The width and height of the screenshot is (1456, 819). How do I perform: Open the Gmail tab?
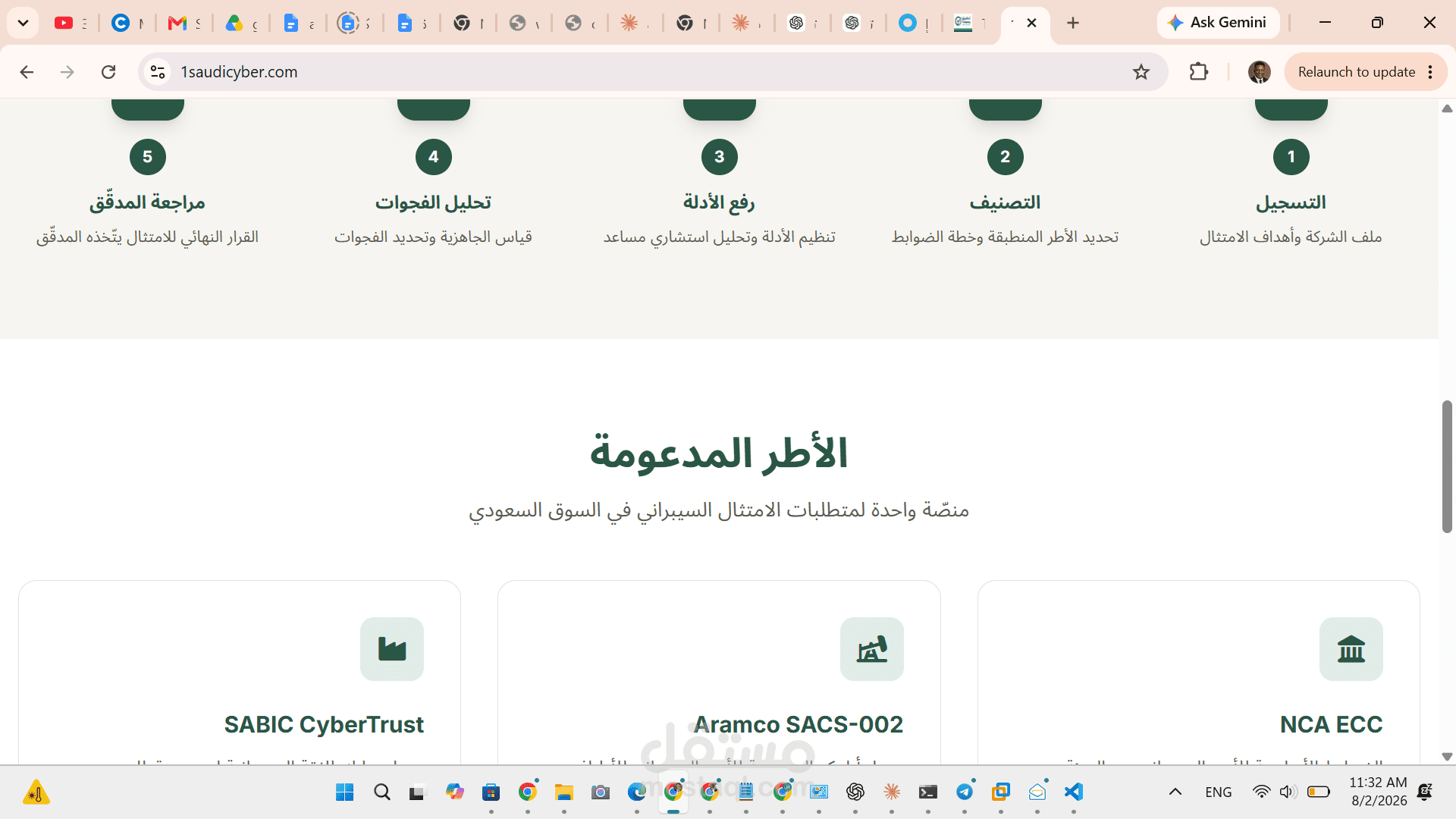[x=177, y=24]
